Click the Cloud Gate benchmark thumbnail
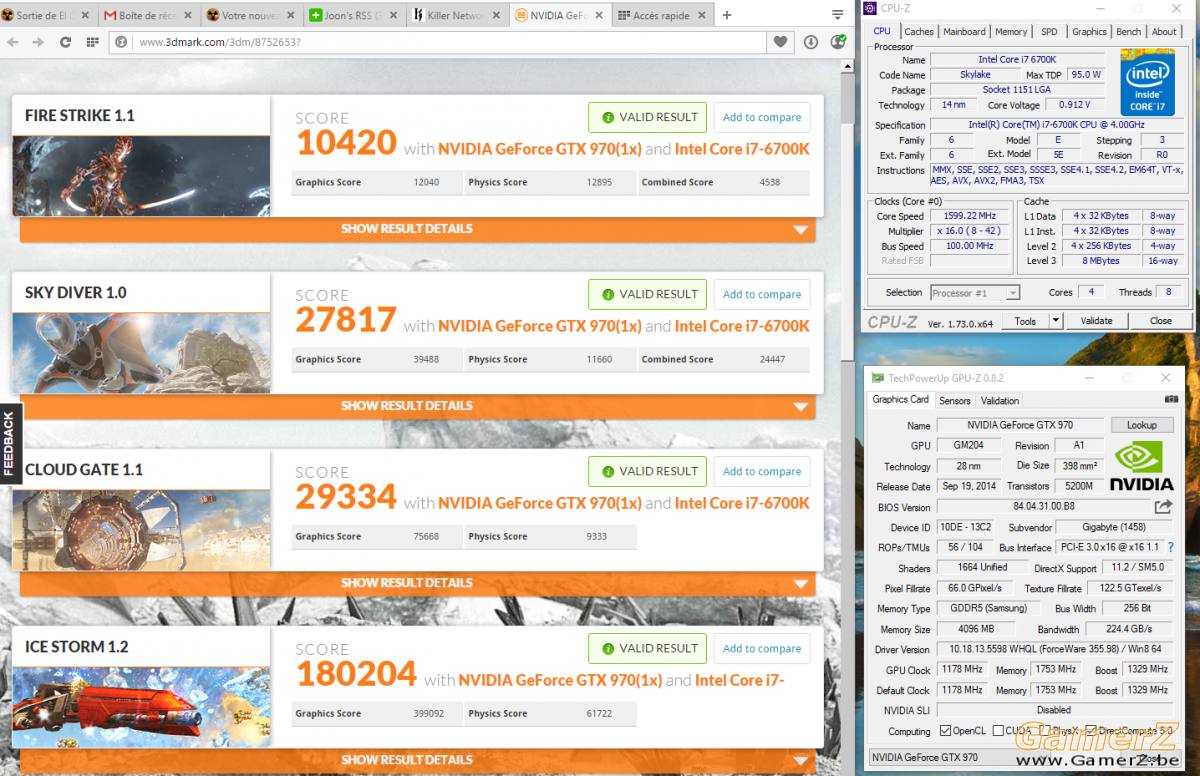 141,529
